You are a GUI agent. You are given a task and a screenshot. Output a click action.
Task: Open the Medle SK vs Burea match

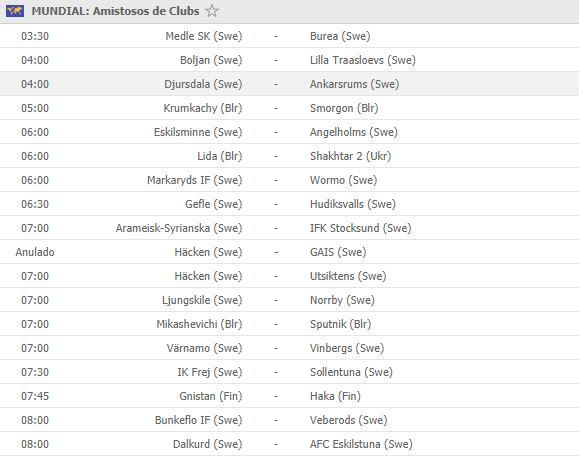click(x=290, y=36)
